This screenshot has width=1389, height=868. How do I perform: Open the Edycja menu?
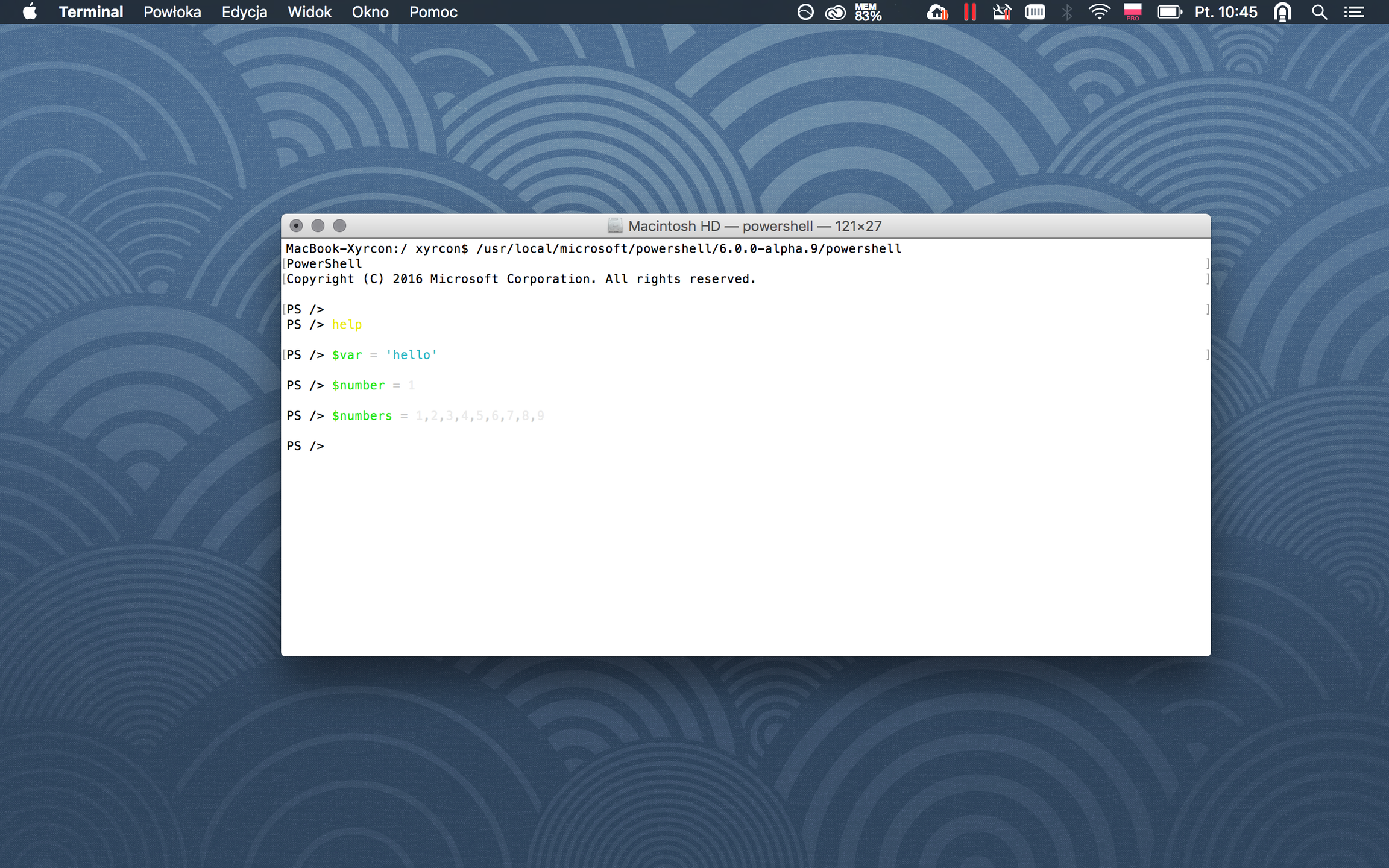click(x=244, y=12)
